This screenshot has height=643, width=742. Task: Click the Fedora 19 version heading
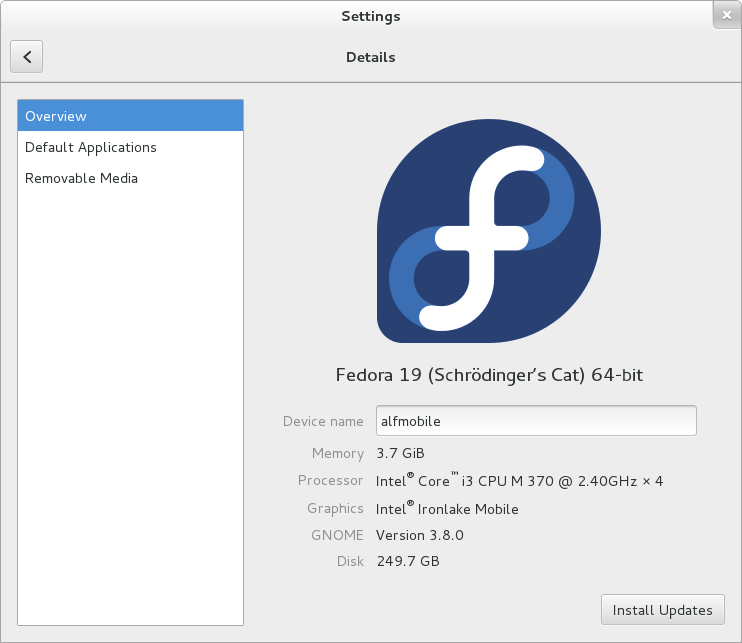[x=489, y=375]
